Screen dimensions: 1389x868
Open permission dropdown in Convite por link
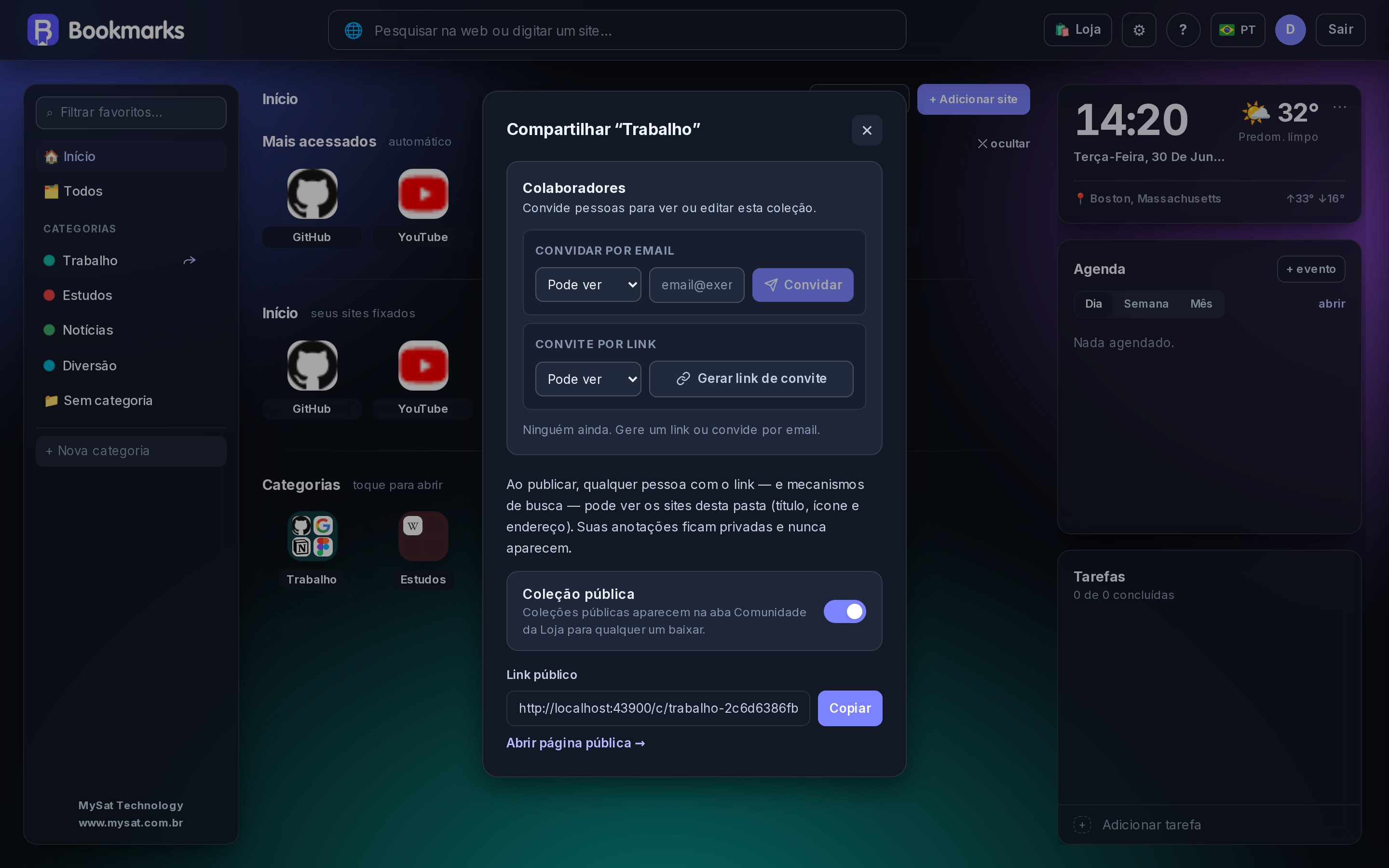click(588, 379)
